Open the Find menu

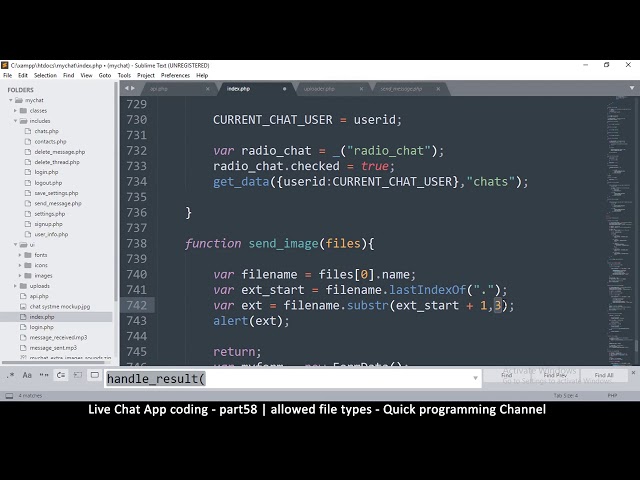(69, 76)
